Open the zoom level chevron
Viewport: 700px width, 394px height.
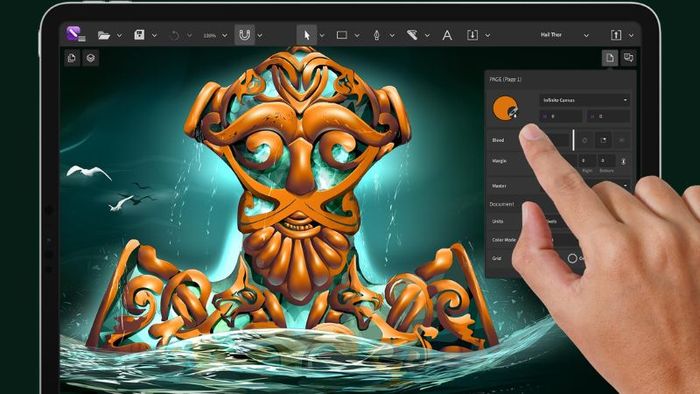pos(225,35)
